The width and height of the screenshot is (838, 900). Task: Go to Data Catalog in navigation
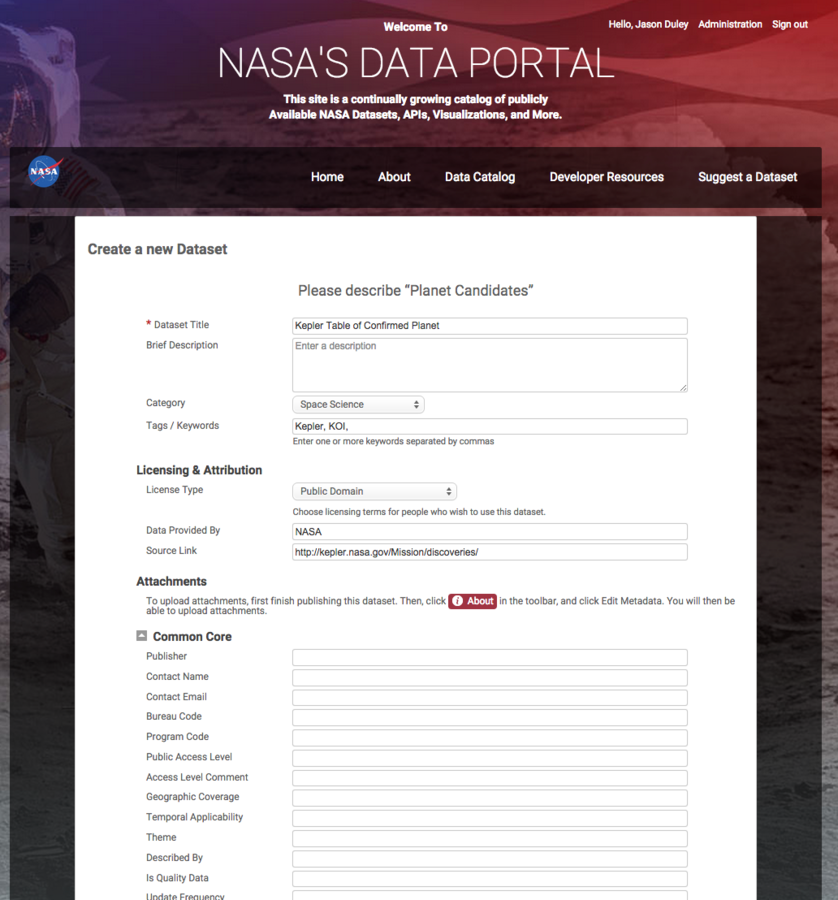480,177
